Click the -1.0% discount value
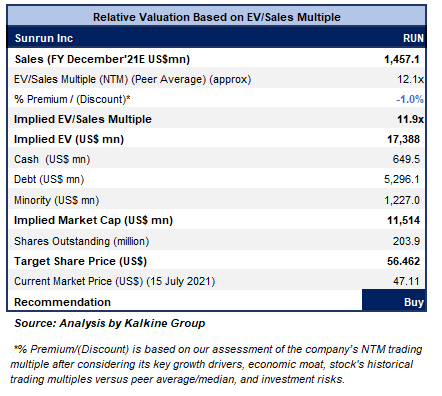This screenshot has height=396, width=442. (410, 99)
